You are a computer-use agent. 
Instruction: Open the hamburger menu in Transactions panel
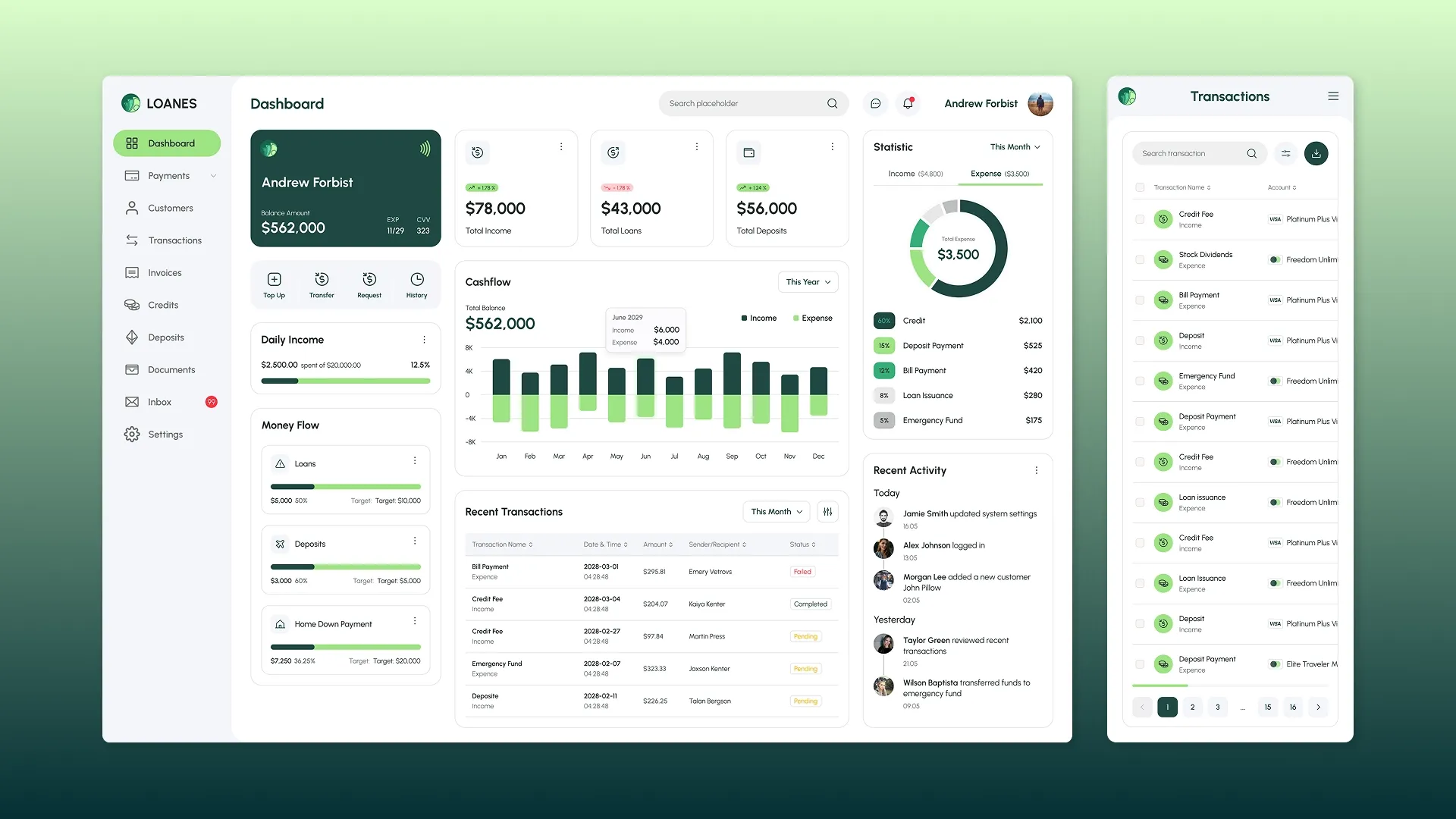click(x=1333, y=96)
